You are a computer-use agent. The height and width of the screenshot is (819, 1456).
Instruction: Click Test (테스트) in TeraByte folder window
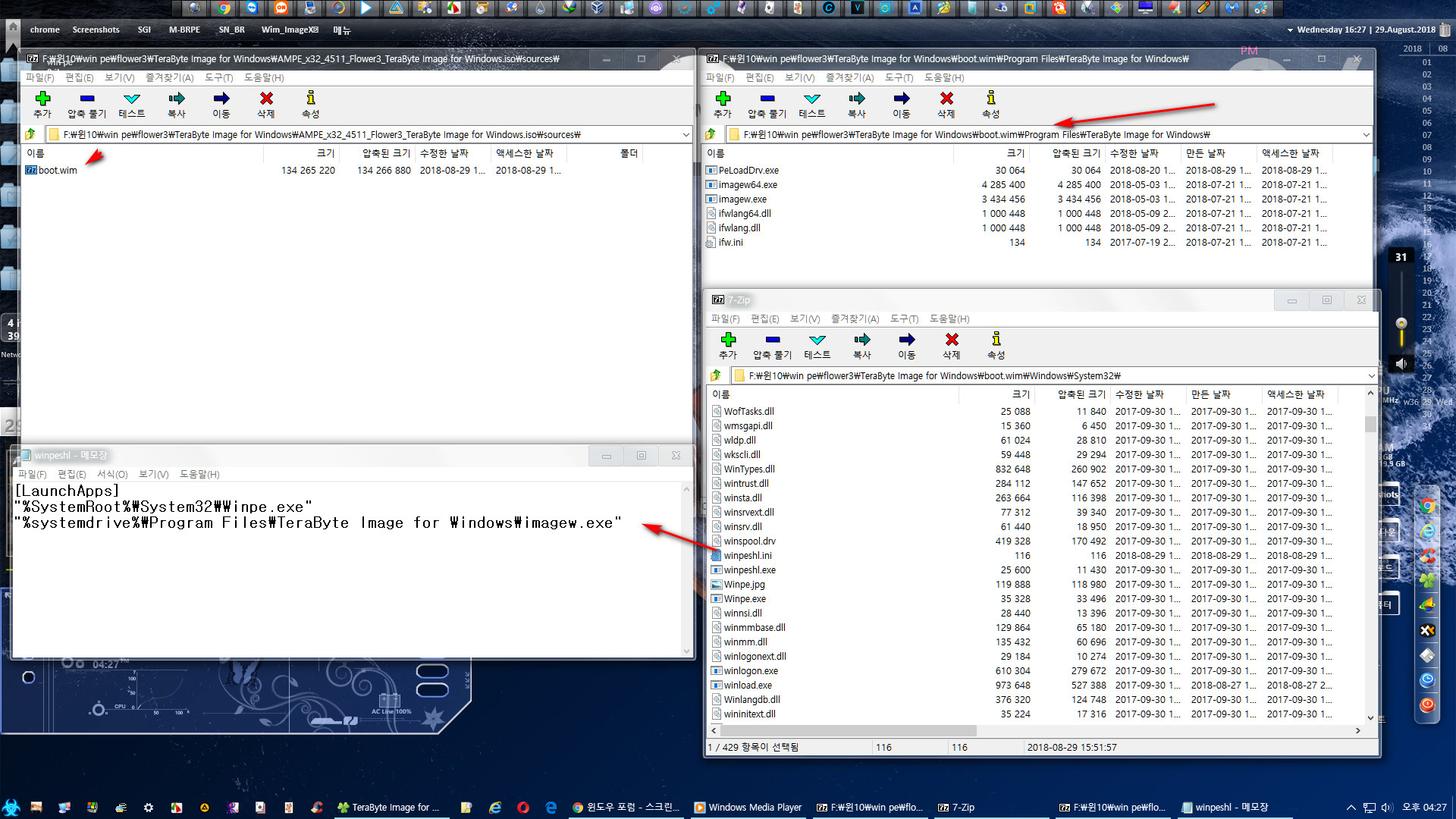811,105
